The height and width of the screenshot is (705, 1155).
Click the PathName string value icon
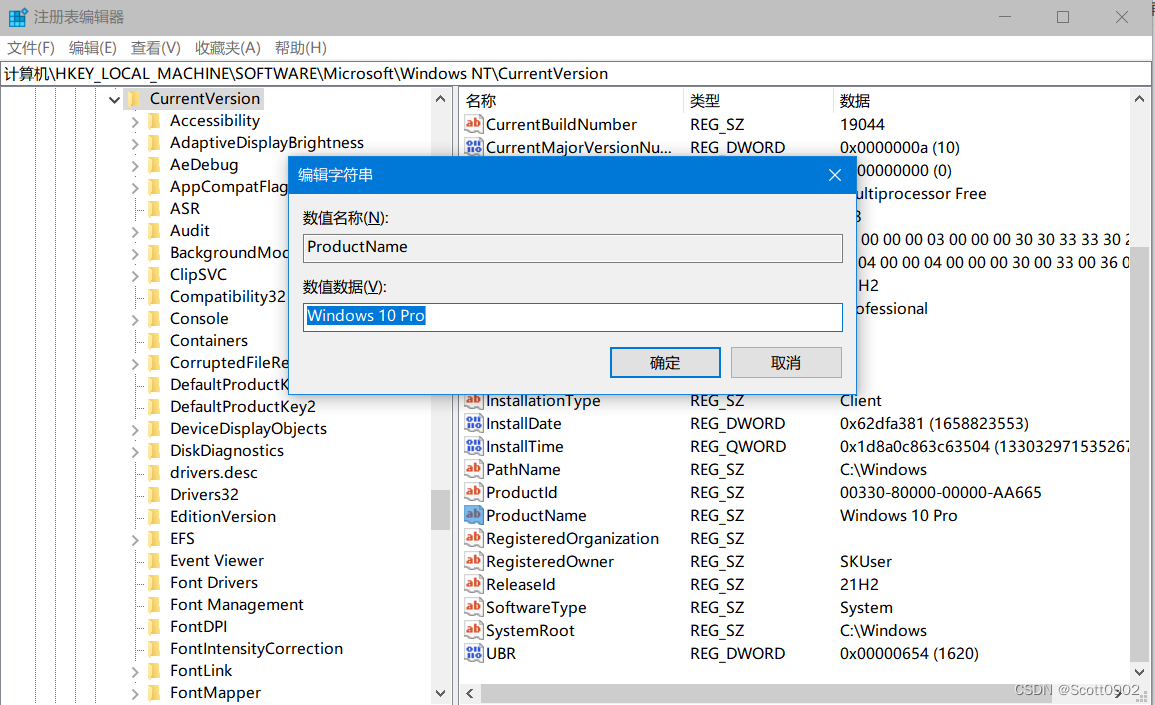pos(474,469)
